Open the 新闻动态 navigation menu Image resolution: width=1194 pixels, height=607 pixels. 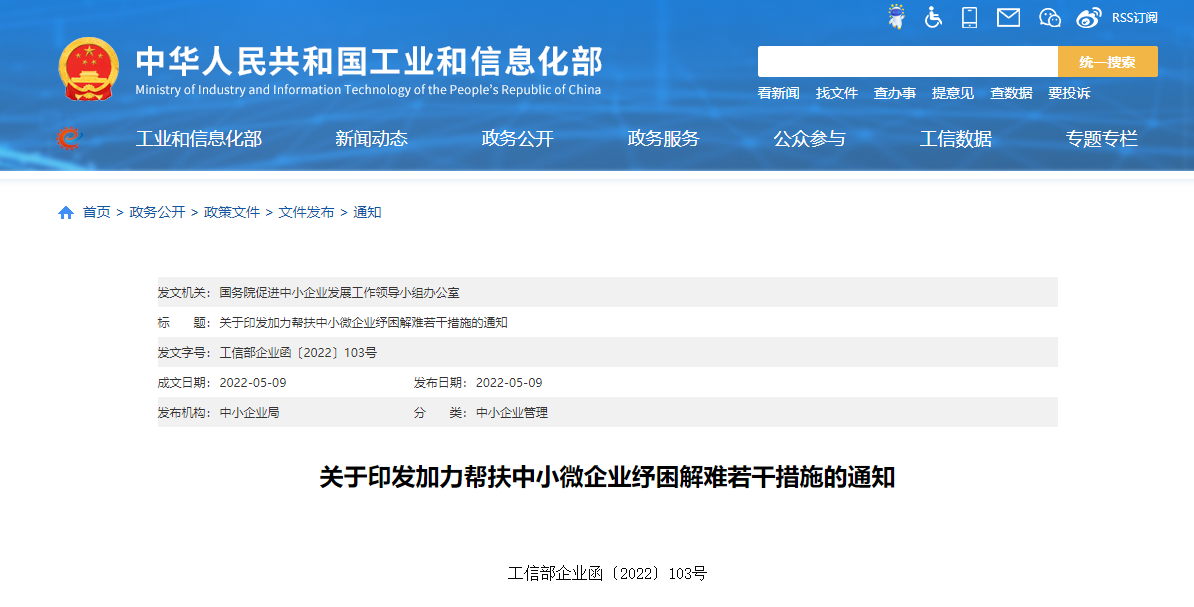point(371,139)
